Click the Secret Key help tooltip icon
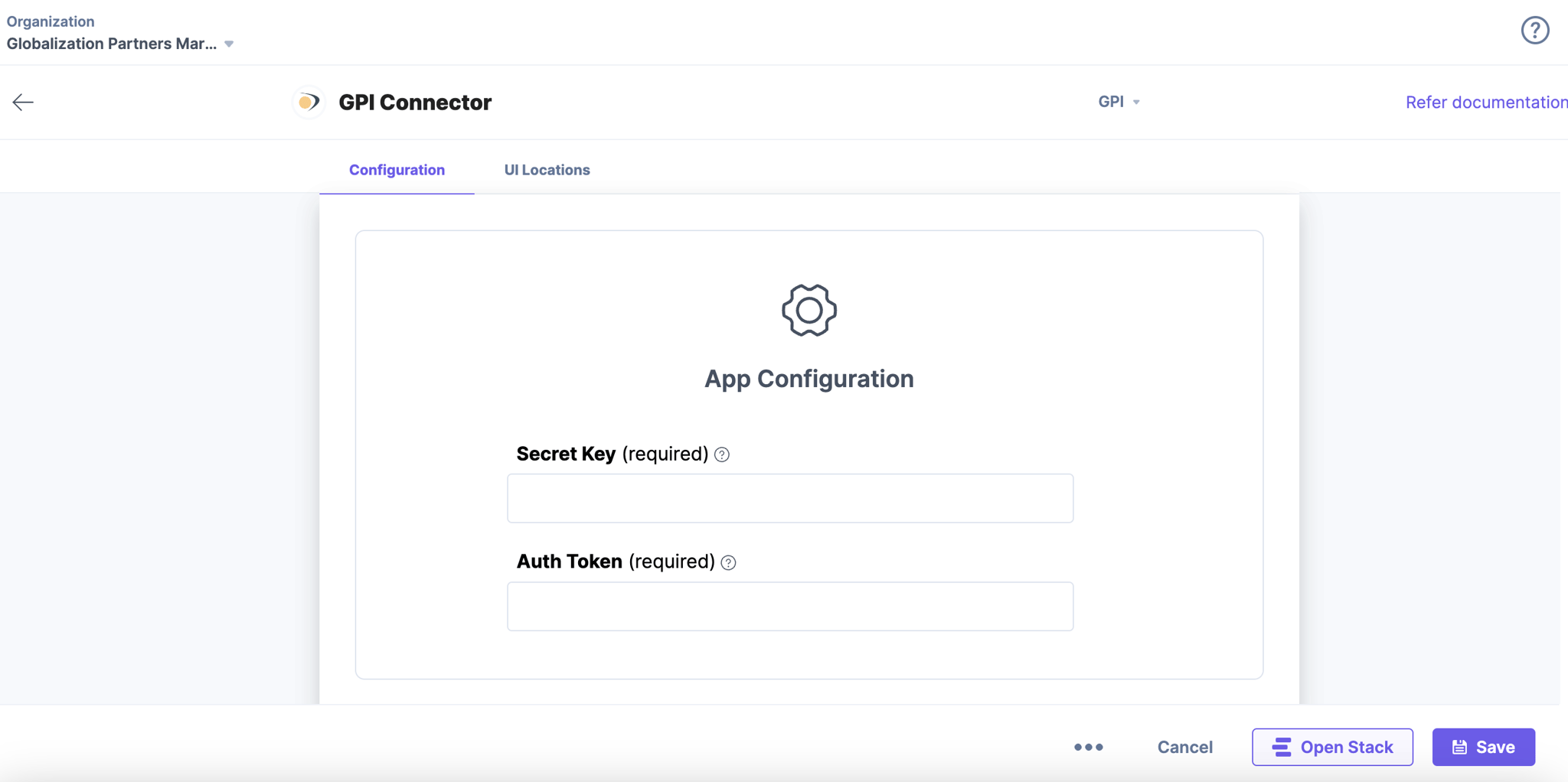Screen dimensions: 1568x782 (x=721, y=455)
